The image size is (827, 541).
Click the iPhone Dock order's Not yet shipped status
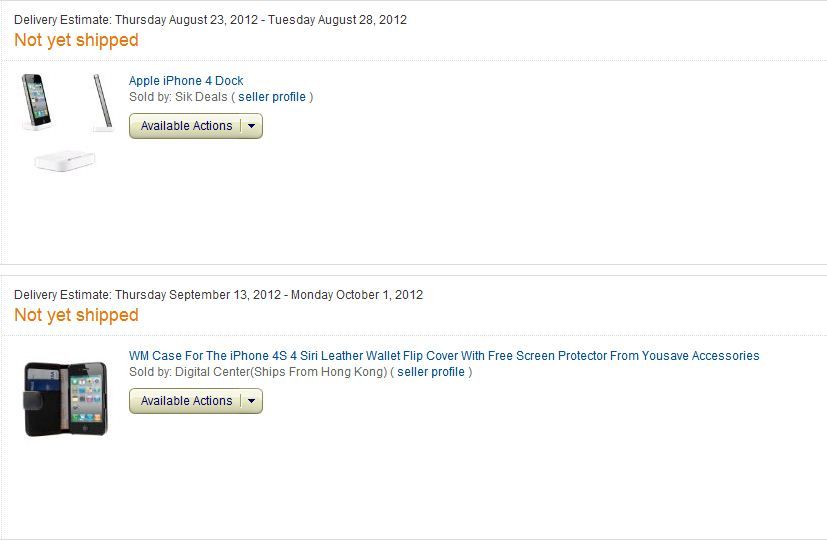pos(76,40)
